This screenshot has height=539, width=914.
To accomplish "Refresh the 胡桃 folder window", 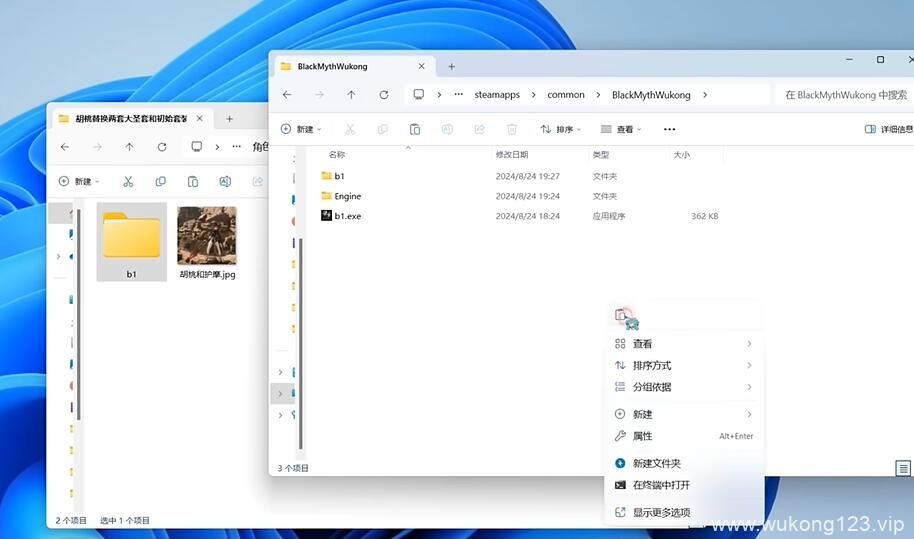I will (x=161, y=147).
